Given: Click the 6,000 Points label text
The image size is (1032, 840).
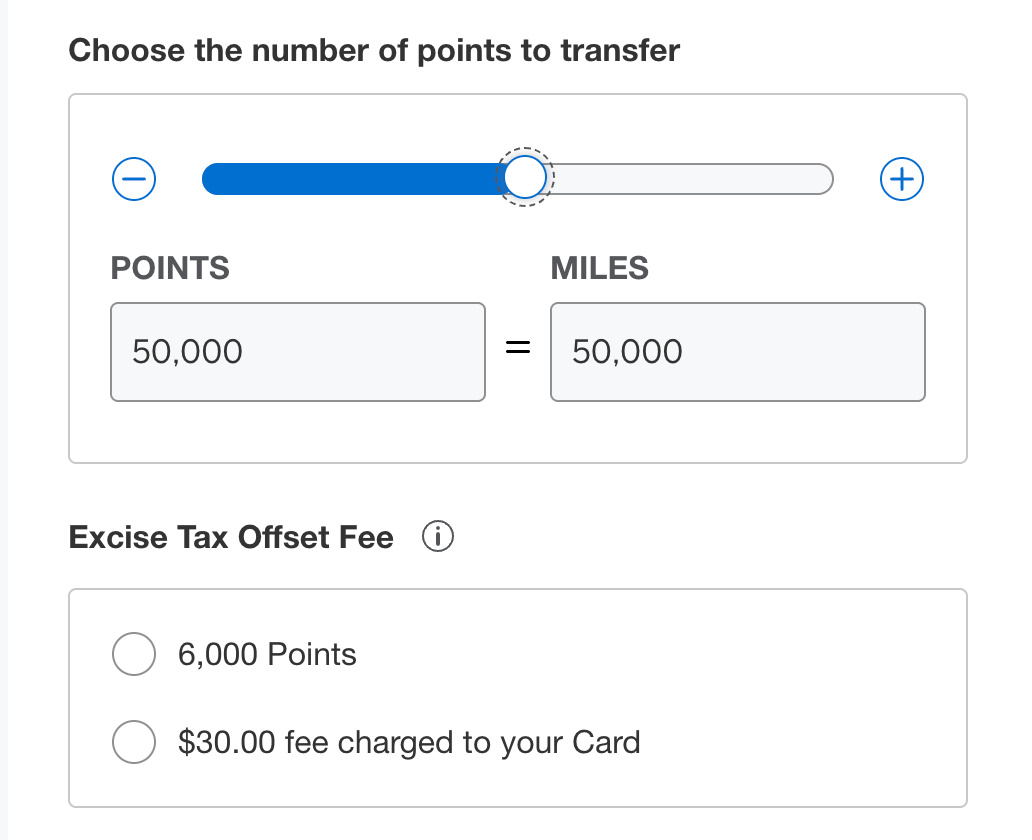Looking at the screenshot, I should [x=266, y=654].
